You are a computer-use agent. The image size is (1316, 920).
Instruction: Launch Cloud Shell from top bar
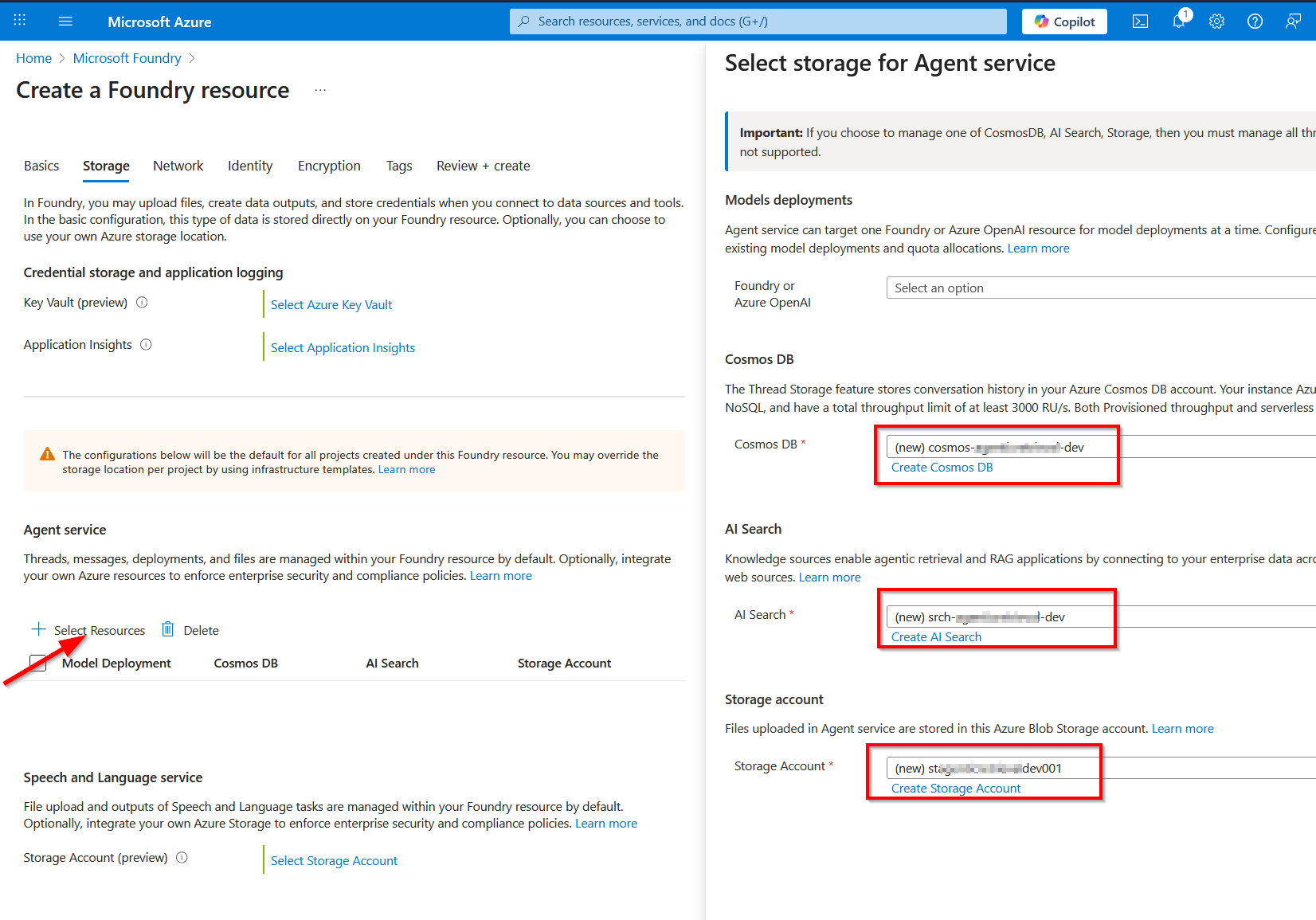pos(1140,22)
